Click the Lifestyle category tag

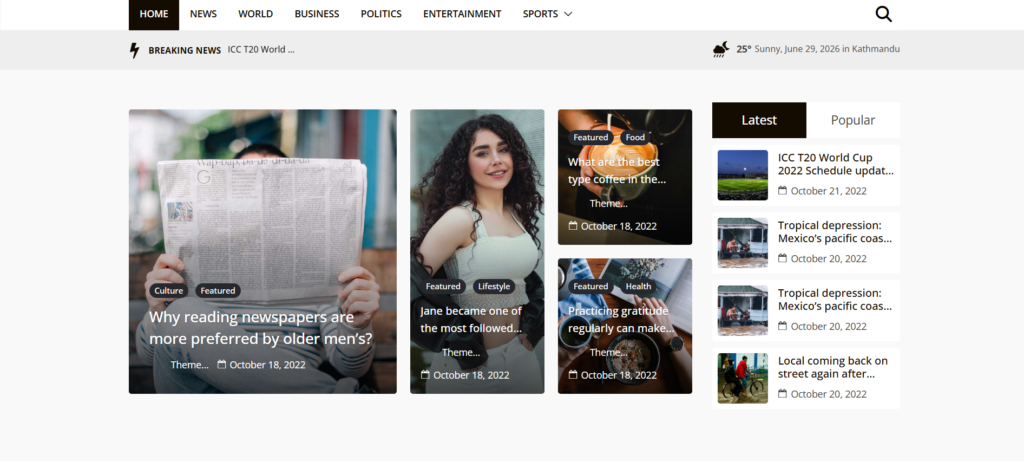(494, 286)
